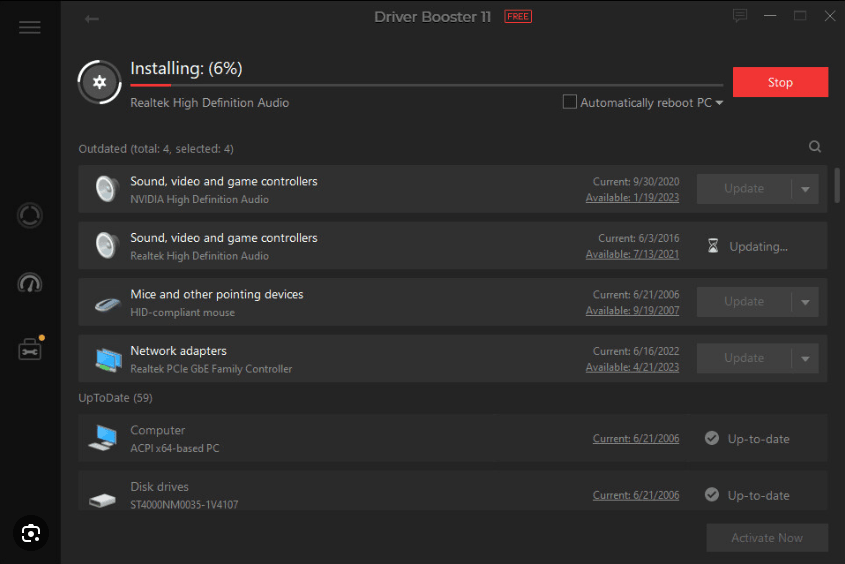Open Available: 4/21/2023 link
The width and height of the screenshot is (845, 564).
tap(632, 367)
